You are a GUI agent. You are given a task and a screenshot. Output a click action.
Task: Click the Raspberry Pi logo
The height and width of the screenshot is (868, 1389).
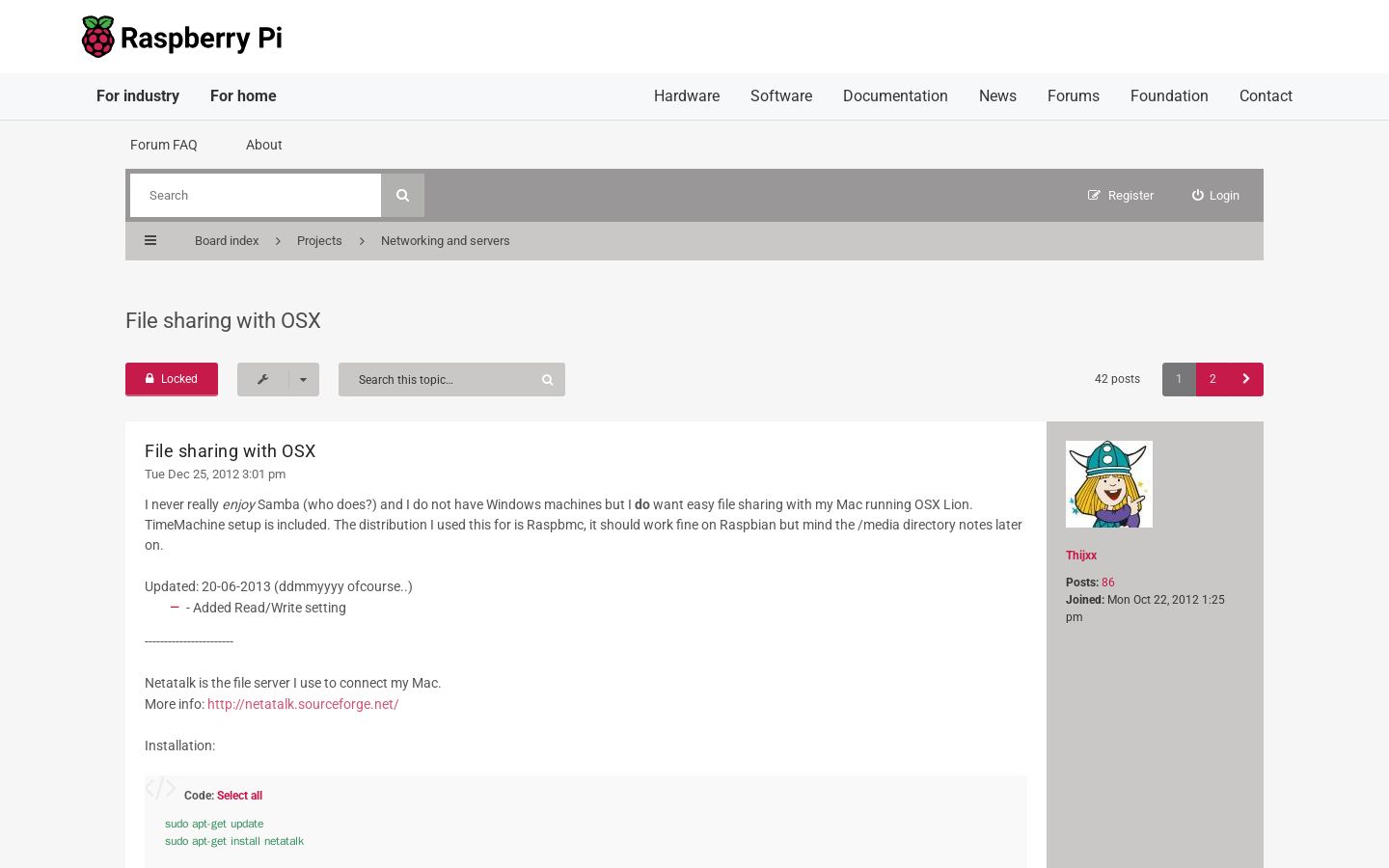click(182, 38)
